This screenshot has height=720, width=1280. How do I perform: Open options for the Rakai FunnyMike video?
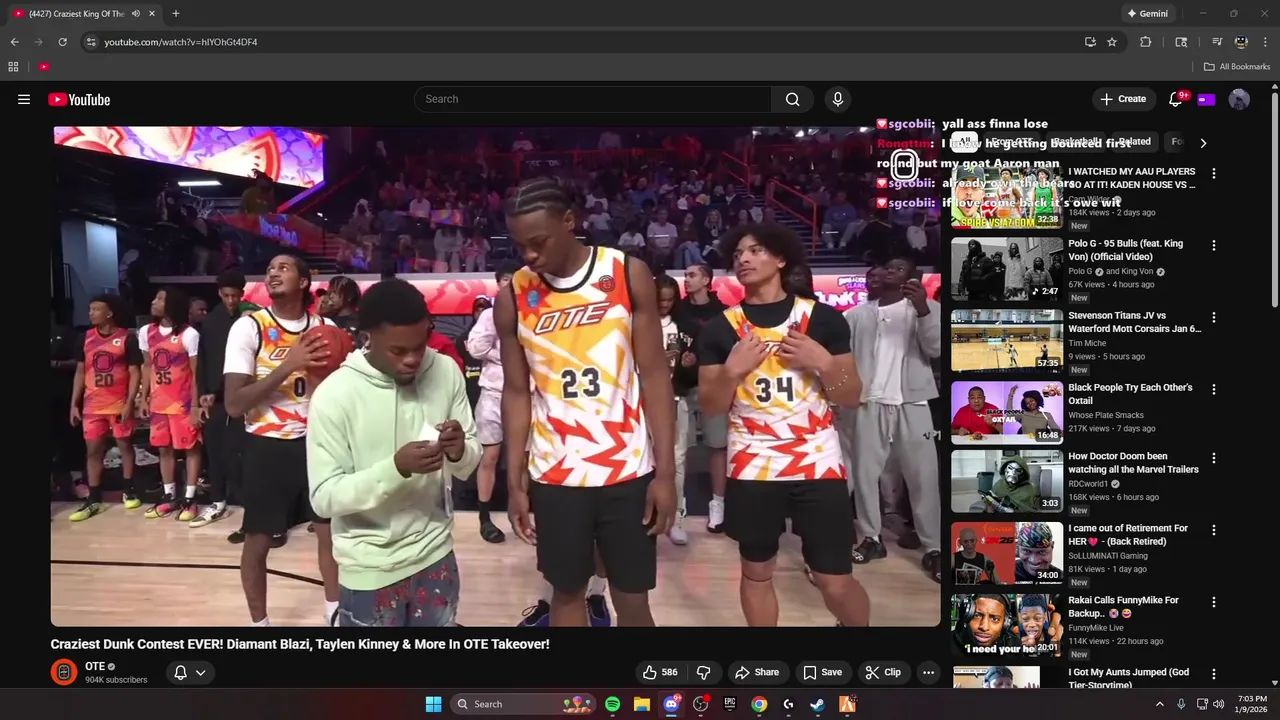click(1214, 602)
